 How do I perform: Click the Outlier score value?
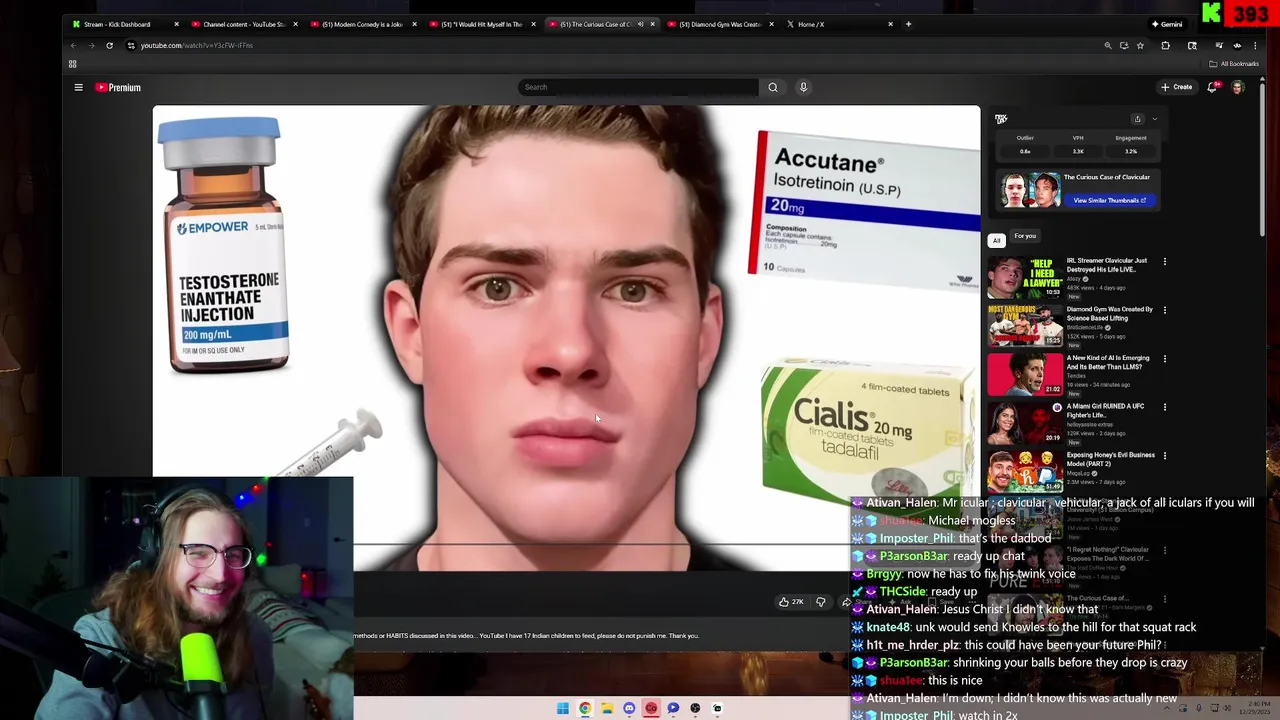[x=1025, y=152]
